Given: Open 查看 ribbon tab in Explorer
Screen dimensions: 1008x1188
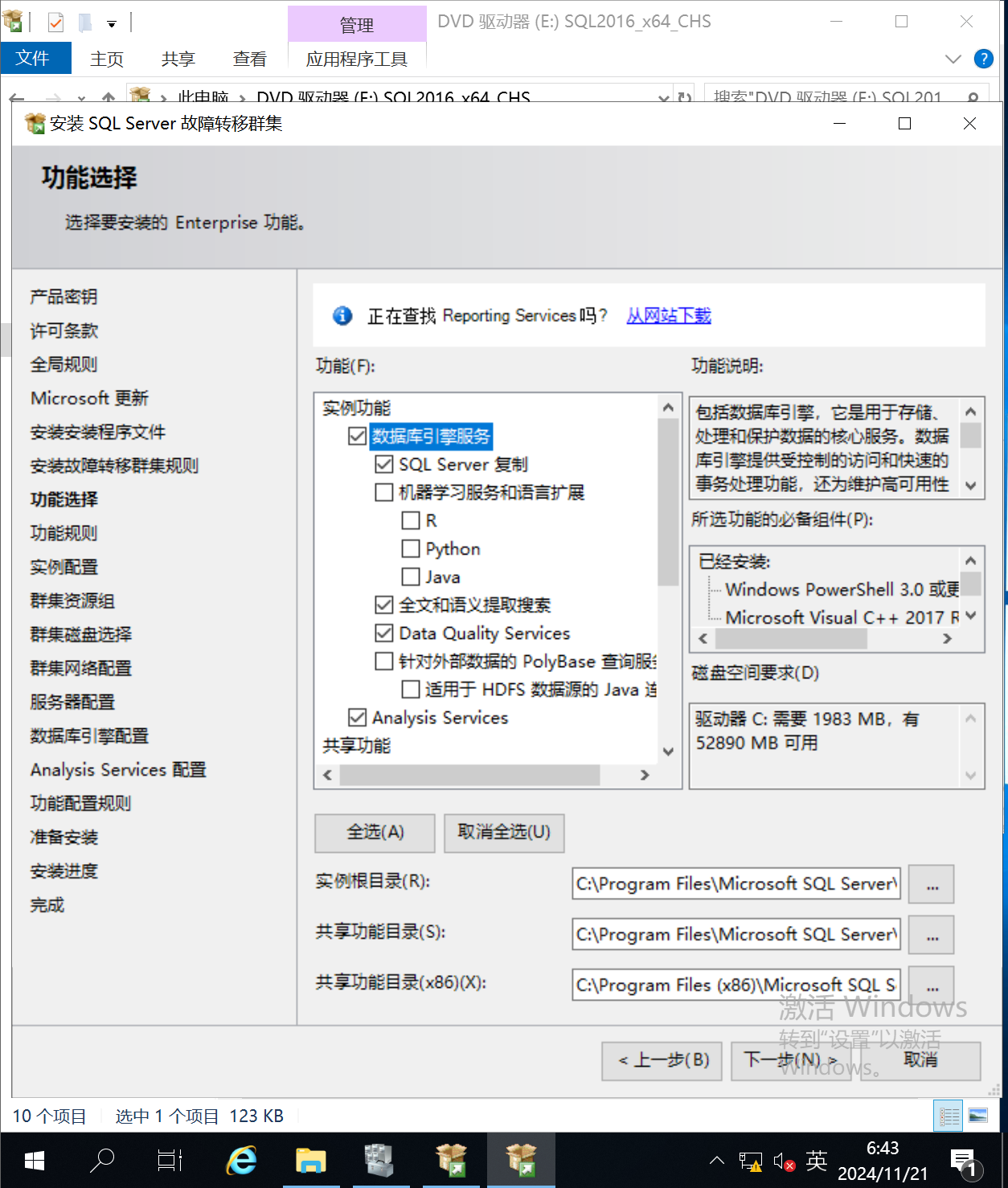Looking at the screenshot, I should (249, 59).
